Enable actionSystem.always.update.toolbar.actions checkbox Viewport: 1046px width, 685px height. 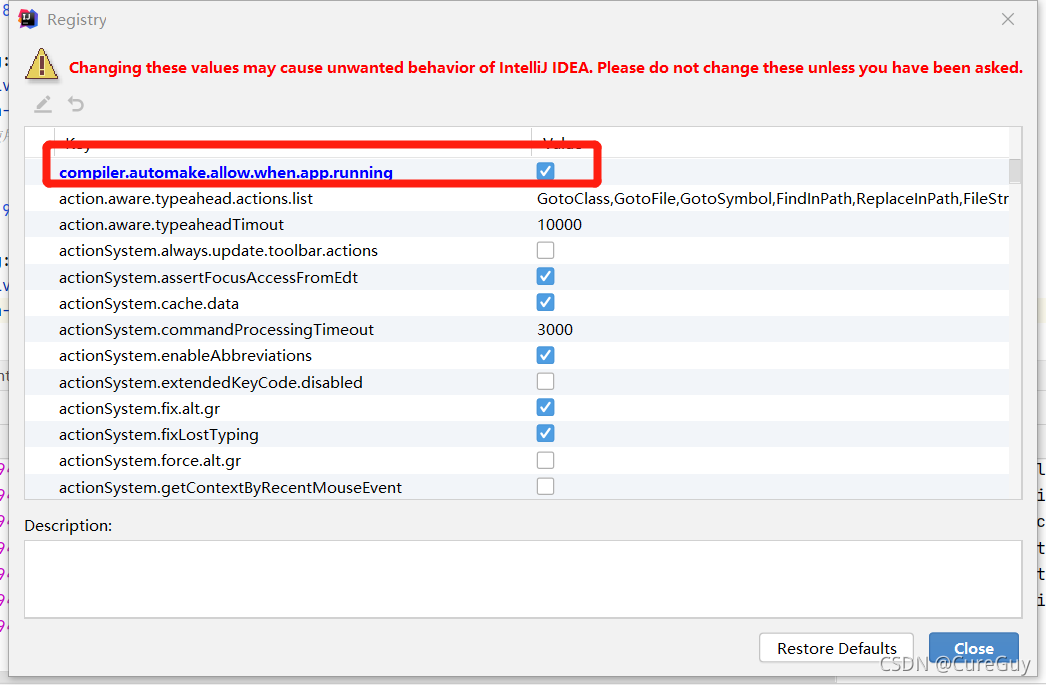(x=545, y=250)
